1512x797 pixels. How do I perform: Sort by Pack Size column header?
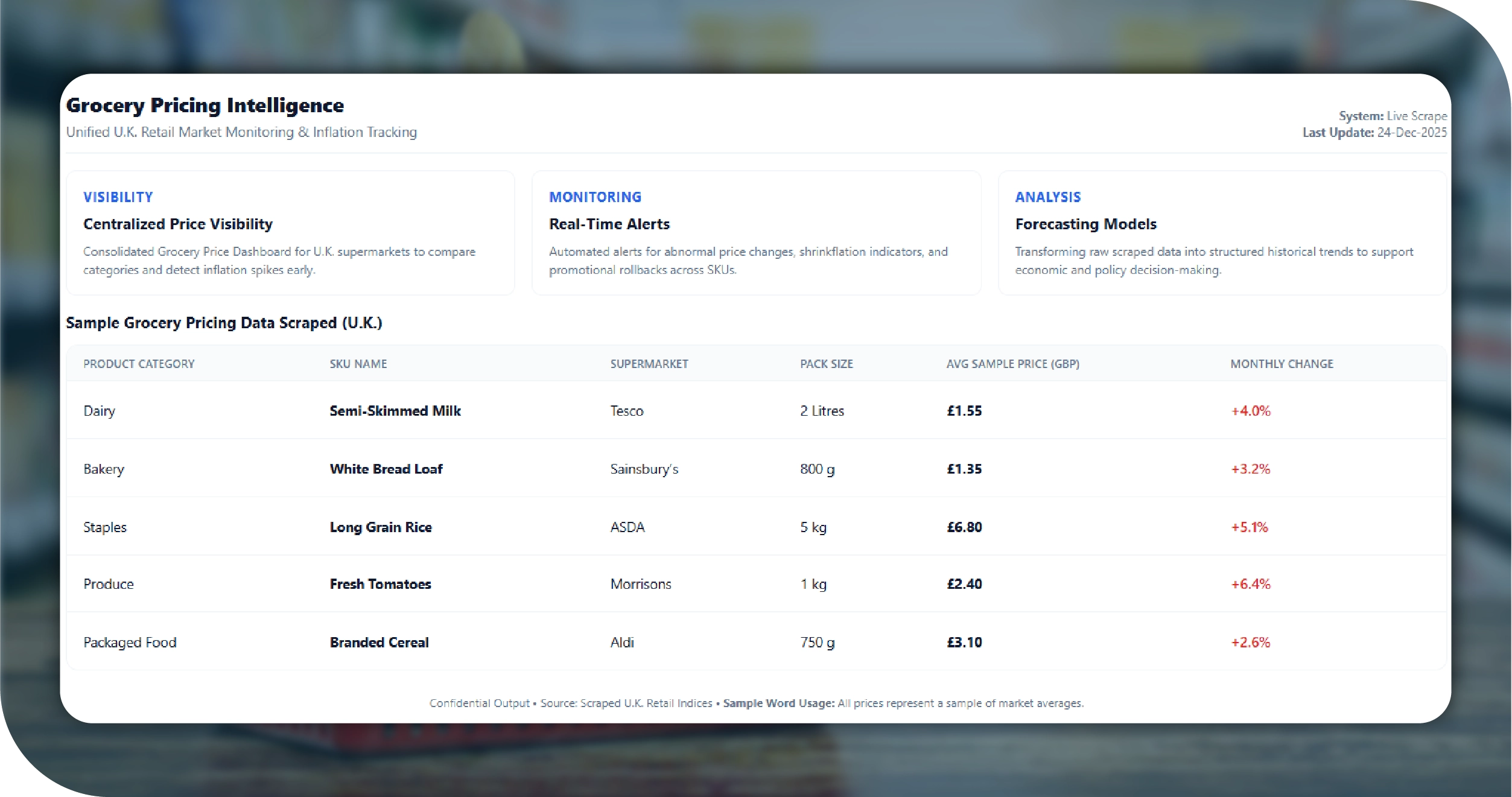826,364
